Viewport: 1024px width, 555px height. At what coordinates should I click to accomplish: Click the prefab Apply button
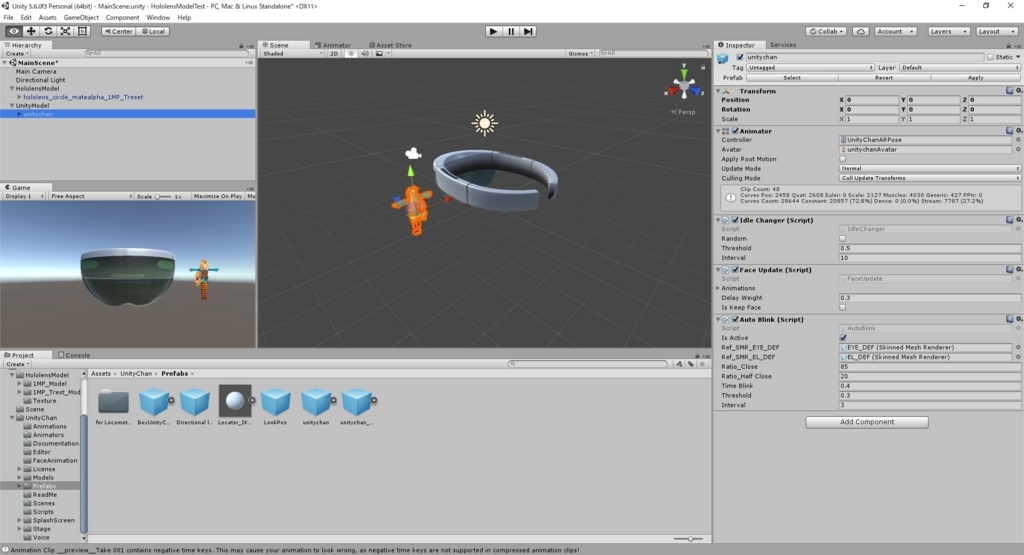click(975, 78)
